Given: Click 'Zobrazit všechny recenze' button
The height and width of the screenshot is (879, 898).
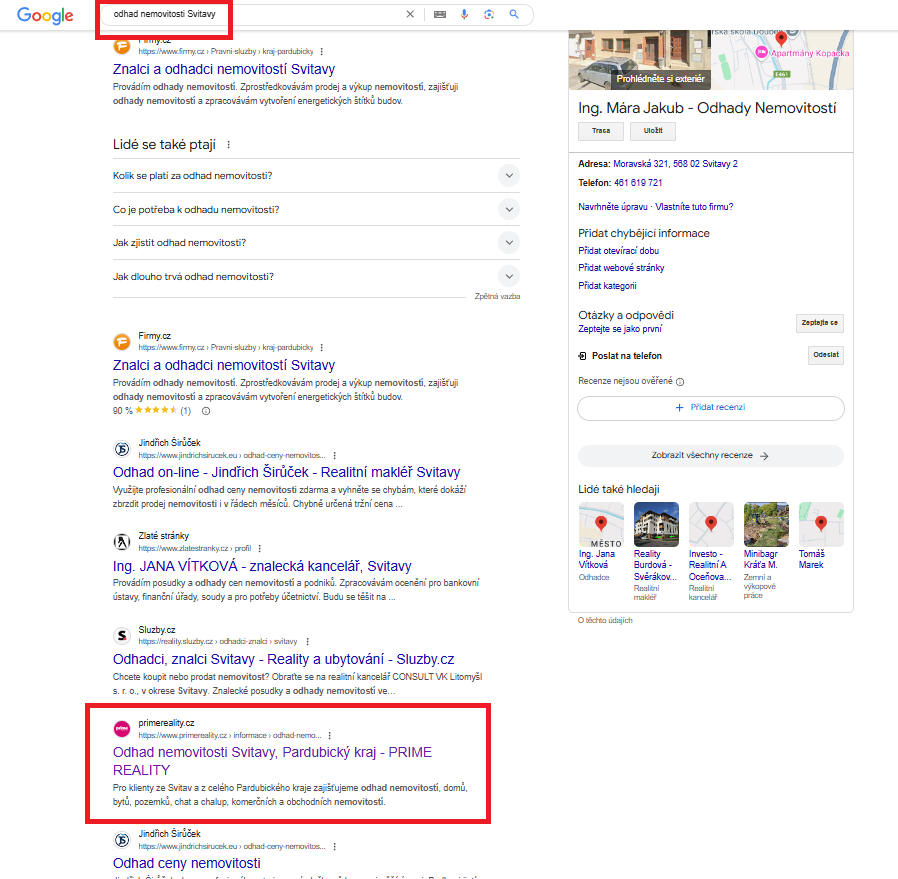Looking at the screenshot, I should [711, 456].
